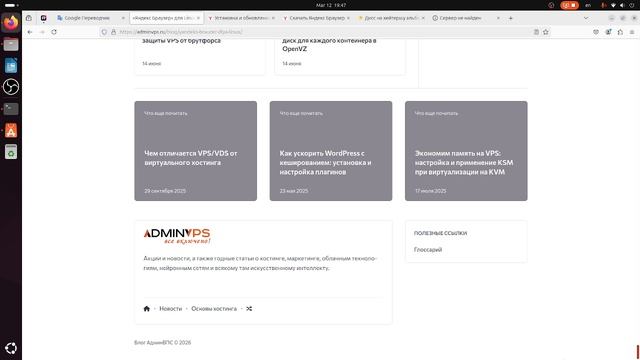
Task: Switch keyboard layout from en
Action: click(x=588, y=5)
